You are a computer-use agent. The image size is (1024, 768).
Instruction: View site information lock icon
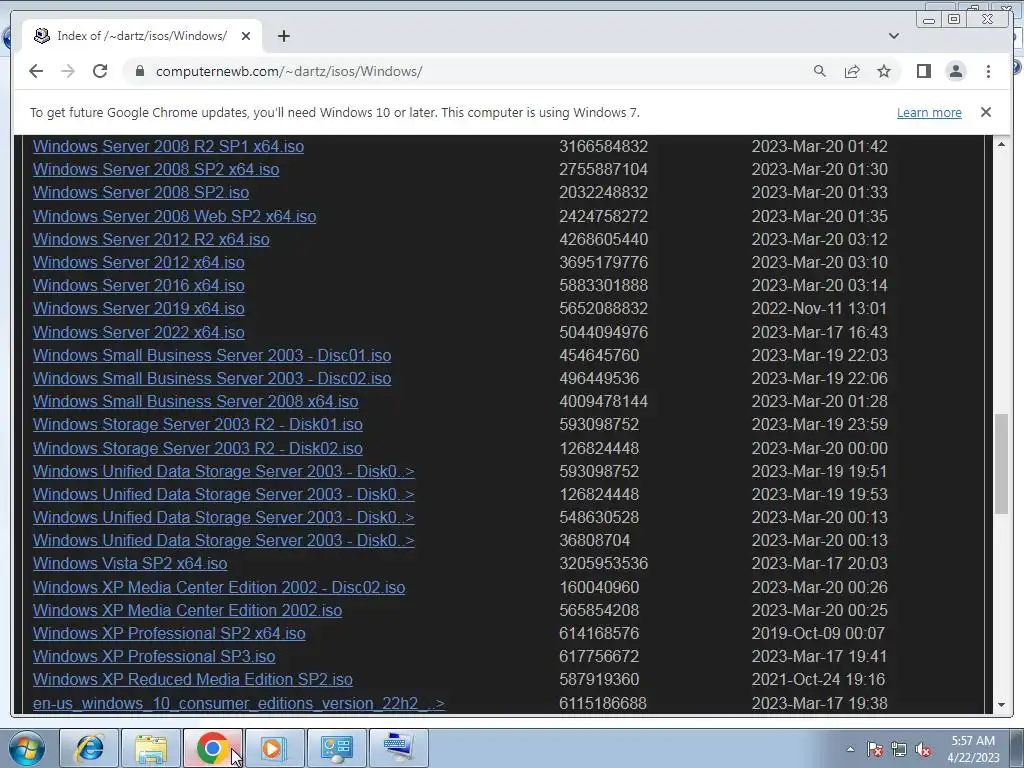(x=140, y=71)
